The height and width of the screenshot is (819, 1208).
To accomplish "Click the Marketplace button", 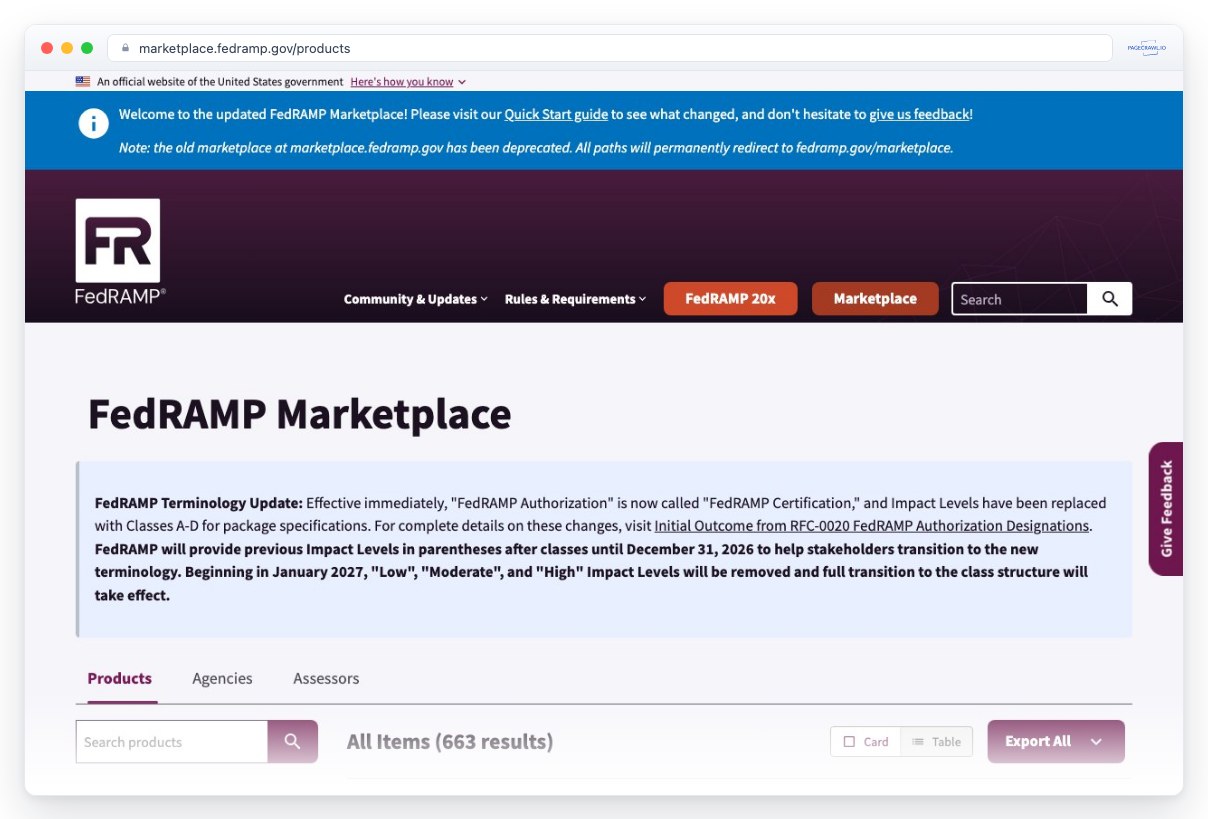I will tap(875, 299).
